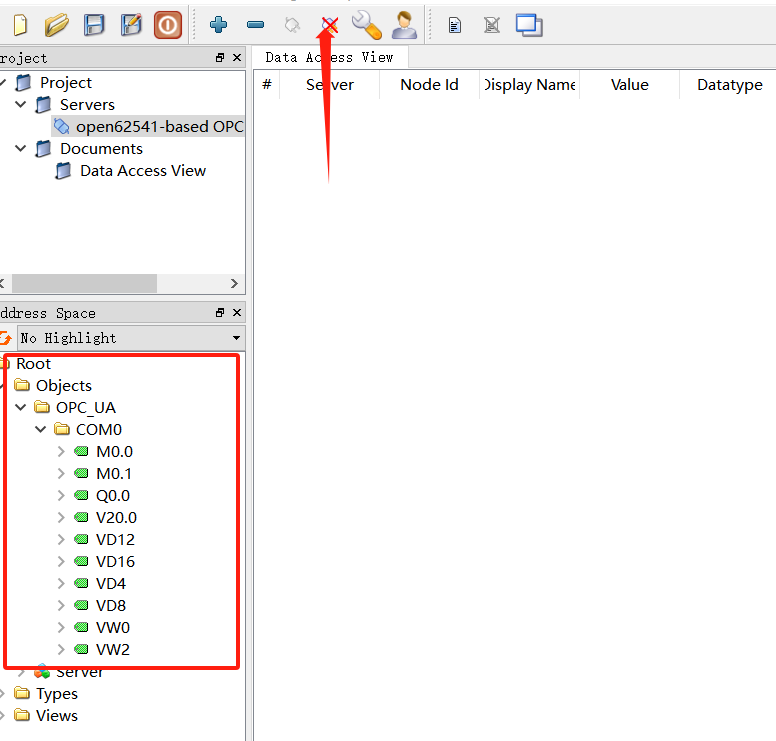Sort by the Value column header
The width and height of the screenshot is (776, 741).
[630, 85]
